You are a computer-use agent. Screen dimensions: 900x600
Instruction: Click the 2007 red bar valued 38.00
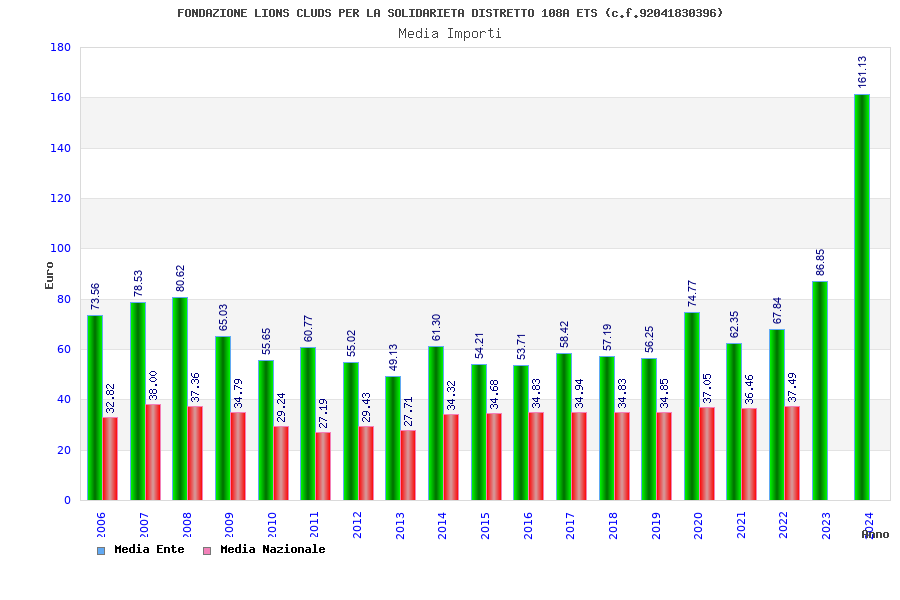pos(153,452)
